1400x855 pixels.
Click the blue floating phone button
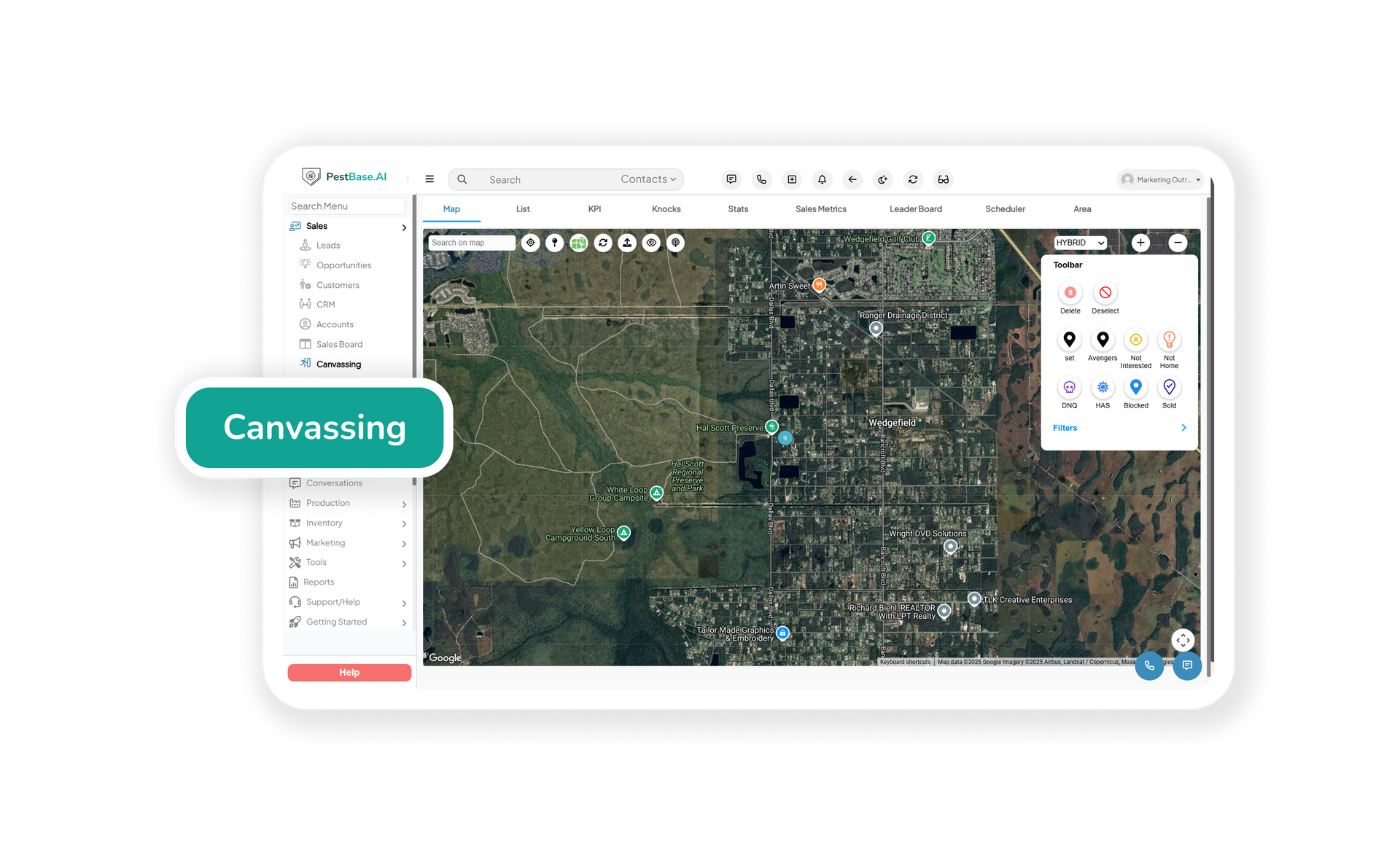pos(1149,665)
